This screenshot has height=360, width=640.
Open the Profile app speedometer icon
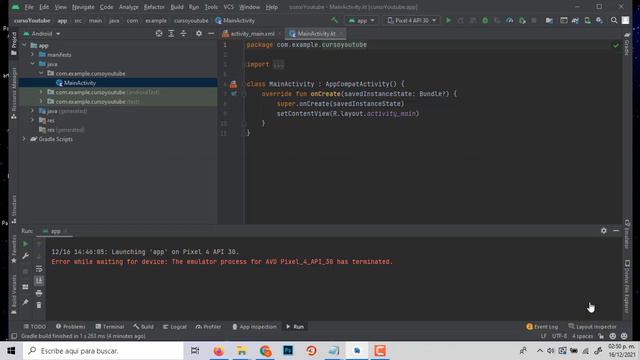pyautogui.click(x=509, y=20)
